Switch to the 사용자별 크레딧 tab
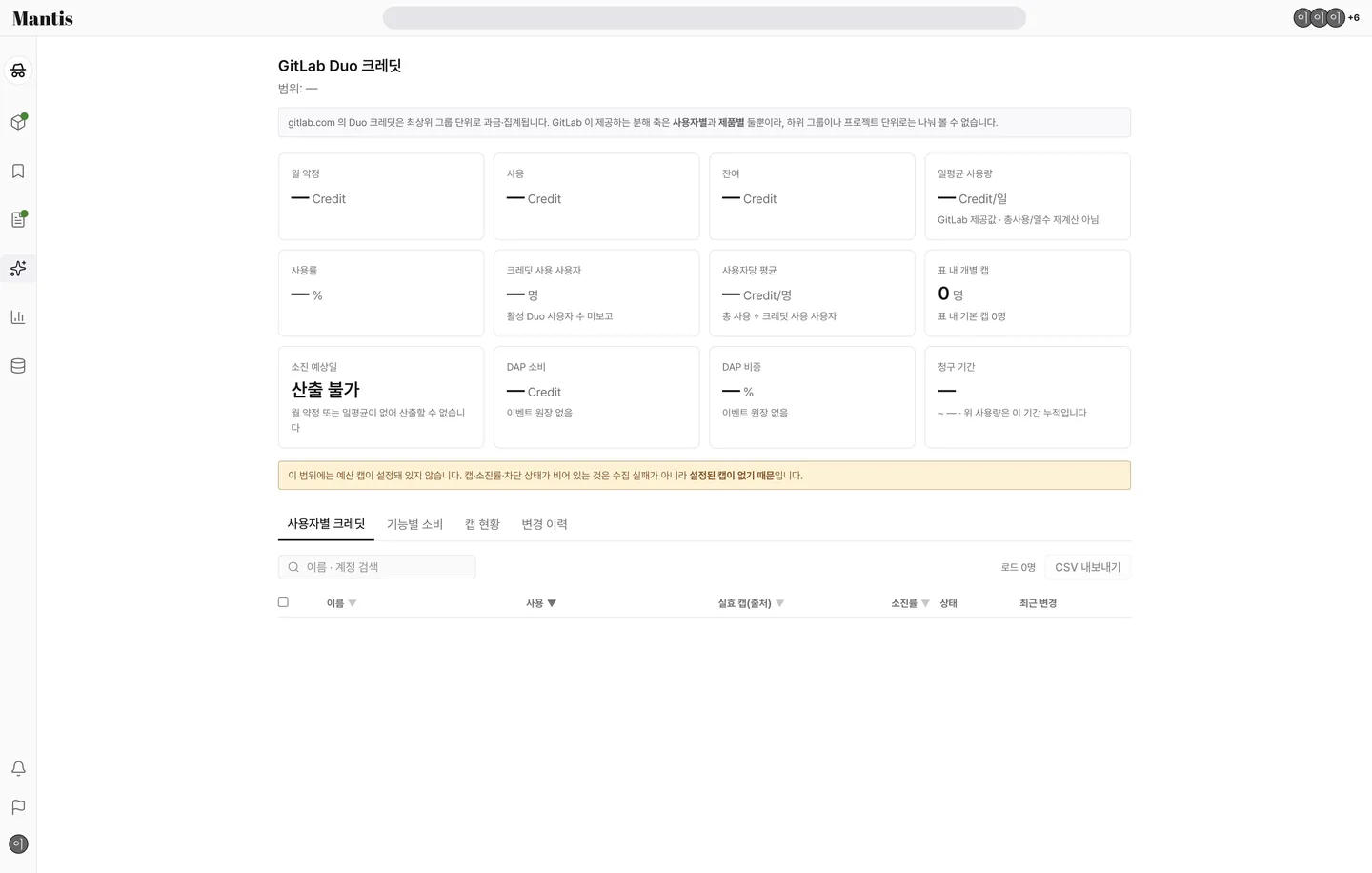The width and height of the screenshot is (1372, 873). 326,524
